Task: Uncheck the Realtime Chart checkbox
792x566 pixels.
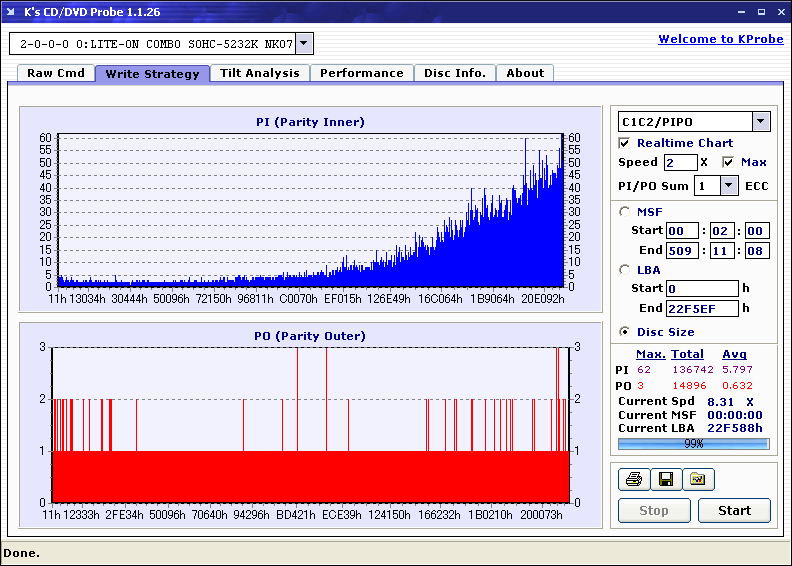Action: click(x=625, y=143)
